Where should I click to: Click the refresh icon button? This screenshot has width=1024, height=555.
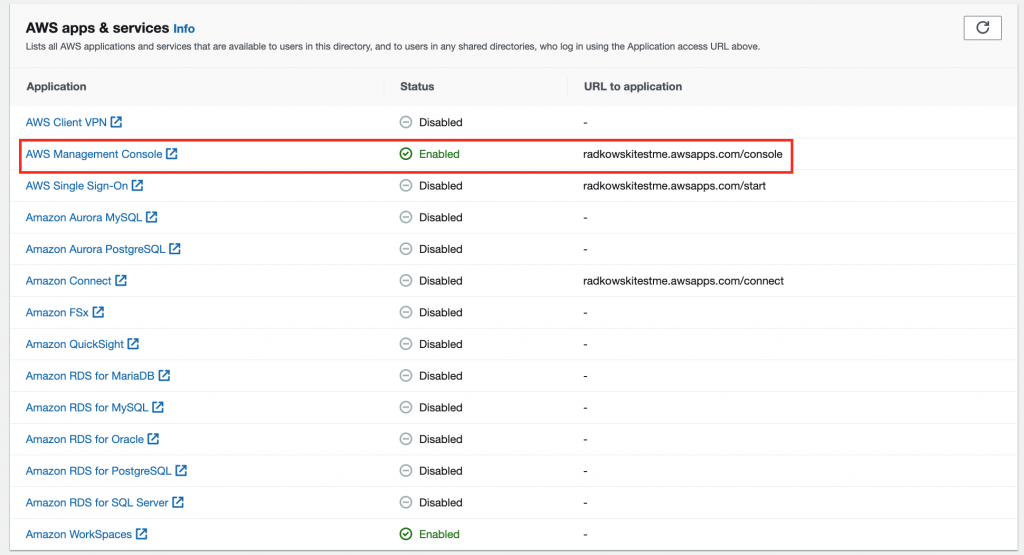(982, 27)
